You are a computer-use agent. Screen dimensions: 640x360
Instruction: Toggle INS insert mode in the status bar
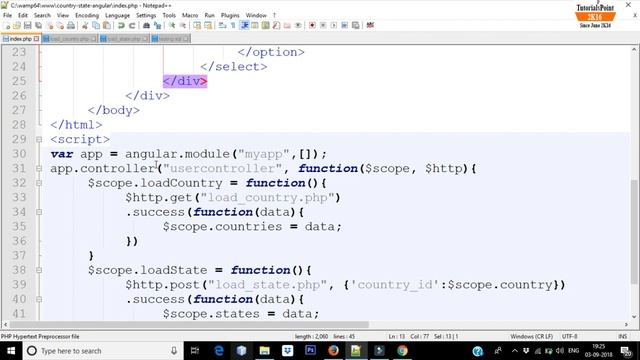pos(622,336)
